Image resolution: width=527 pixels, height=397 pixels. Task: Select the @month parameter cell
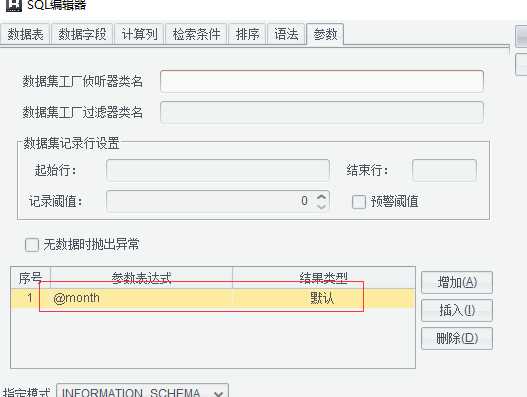(141, 298)
